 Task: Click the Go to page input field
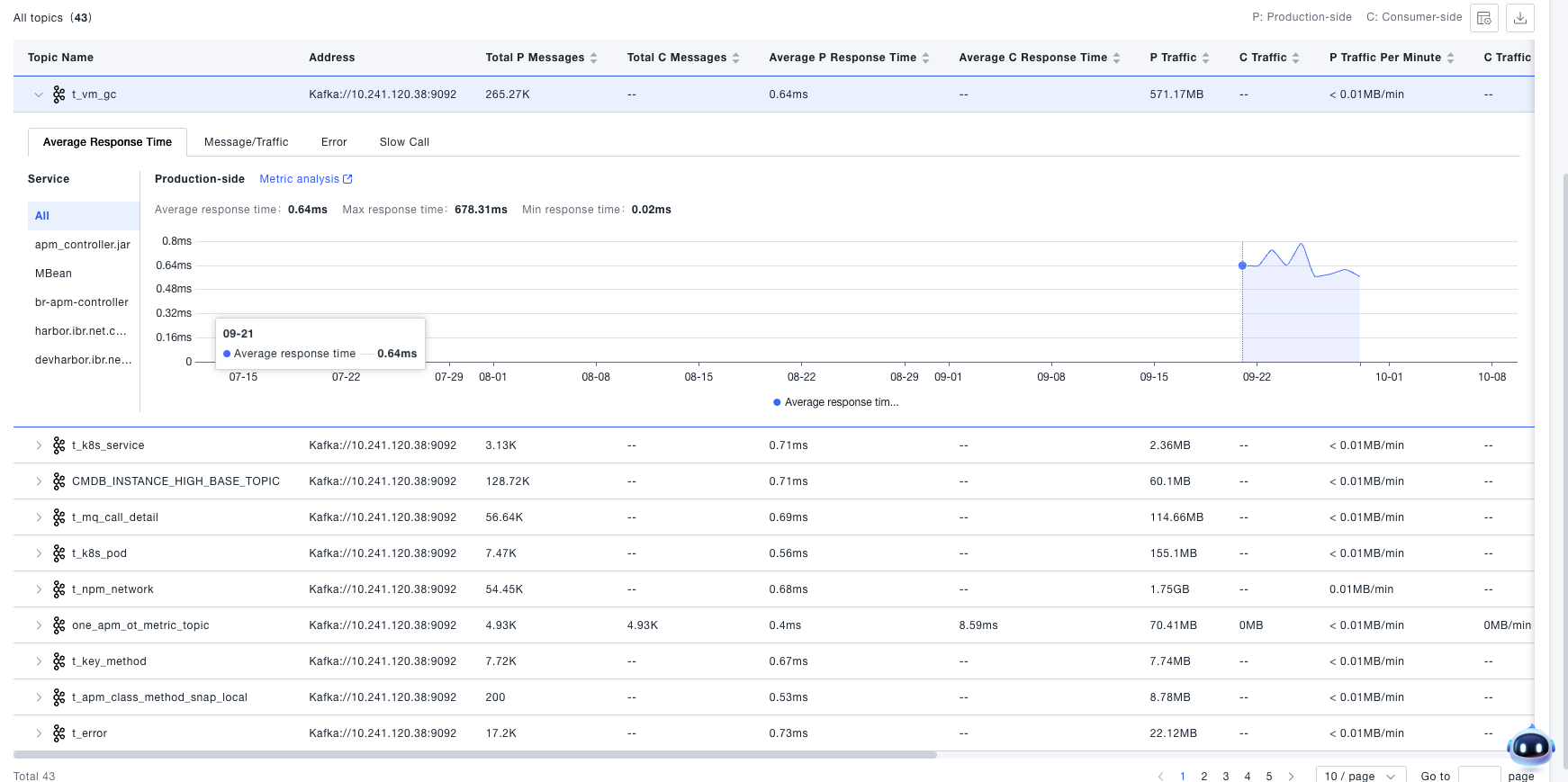coord(1479,776)
